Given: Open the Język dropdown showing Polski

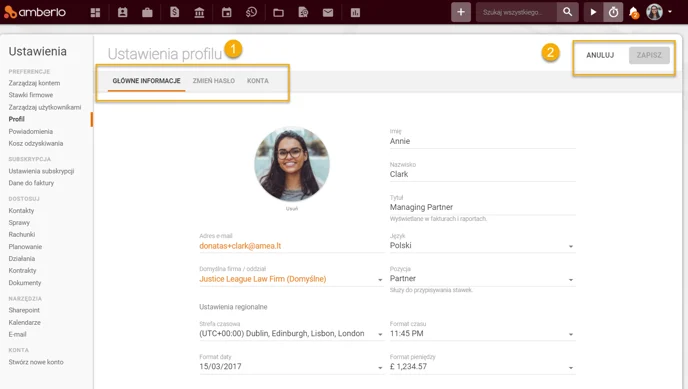Looking at the screenshot, I should pyautogui.click(x=483, y=246).
